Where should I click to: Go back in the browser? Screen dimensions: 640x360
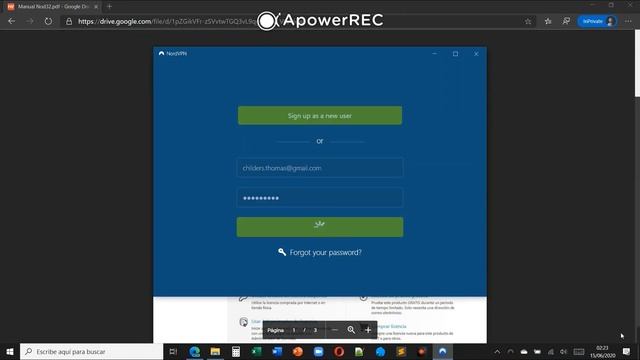[x=11, y=21]
